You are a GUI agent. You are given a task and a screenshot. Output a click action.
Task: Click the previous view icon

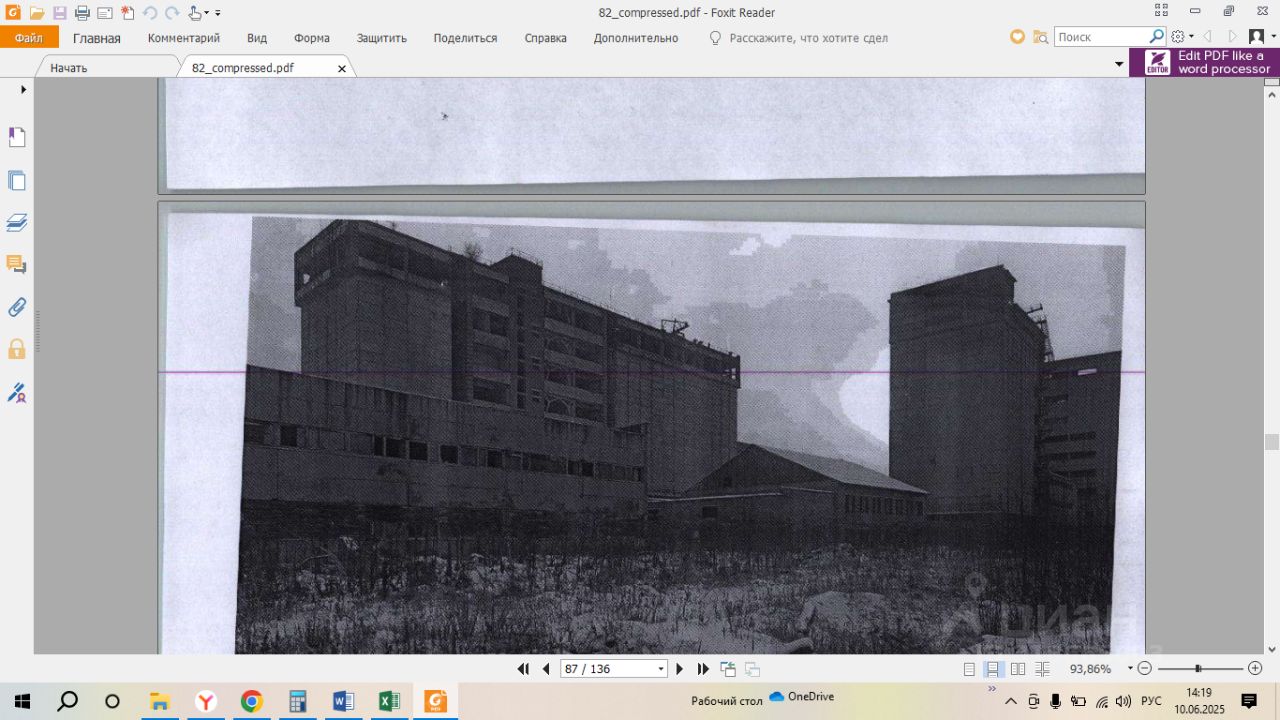[728, 669]
